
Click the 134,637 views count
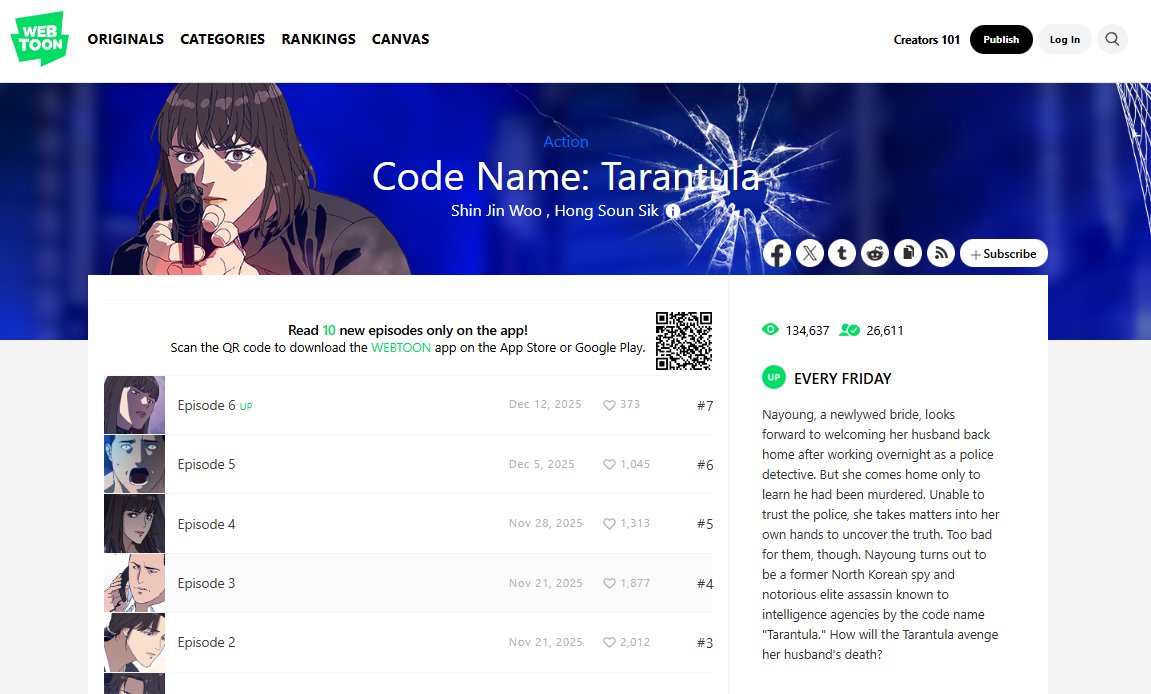pyautogui.click(x=807, y=330)
